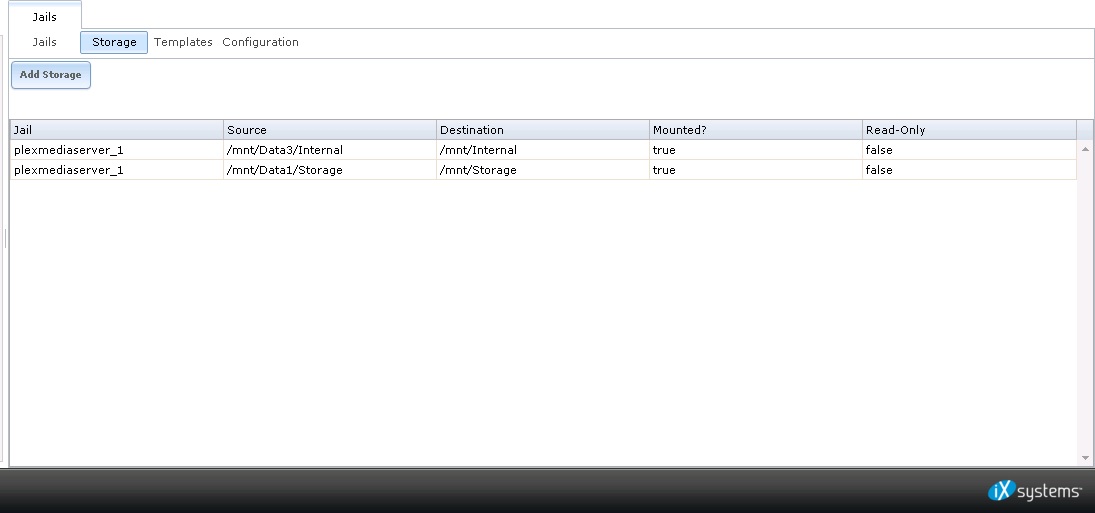Sort by the Source column header
1095x513 pixels.
(x=330, y=130)
